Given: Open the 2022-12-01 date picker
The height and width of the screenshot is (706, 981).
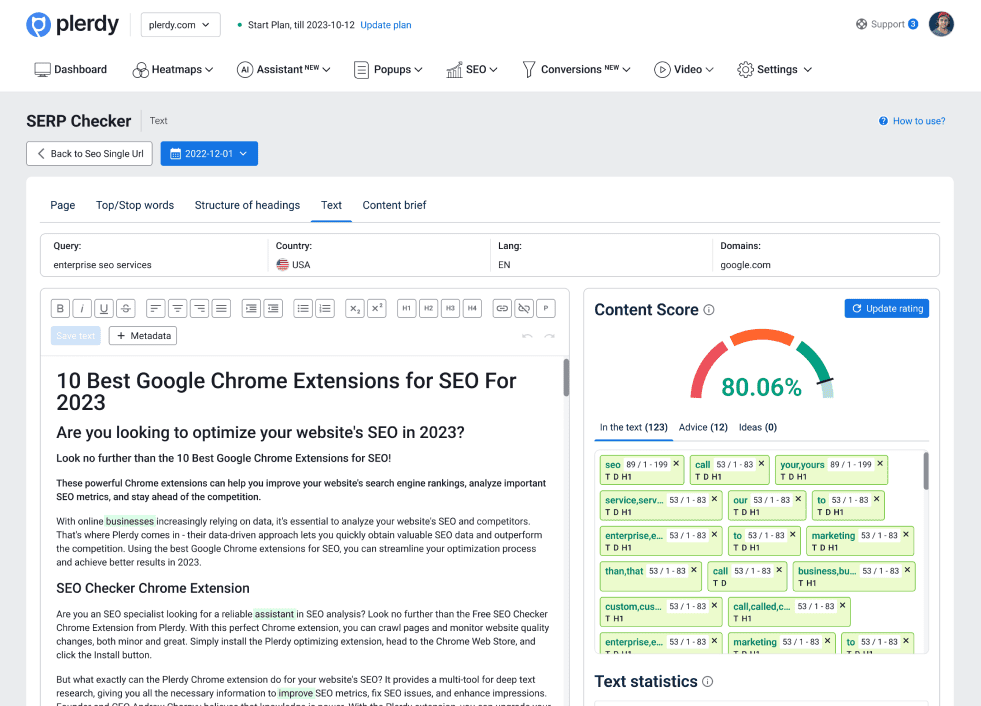Looking at the screenshot, I should [209, 154].
